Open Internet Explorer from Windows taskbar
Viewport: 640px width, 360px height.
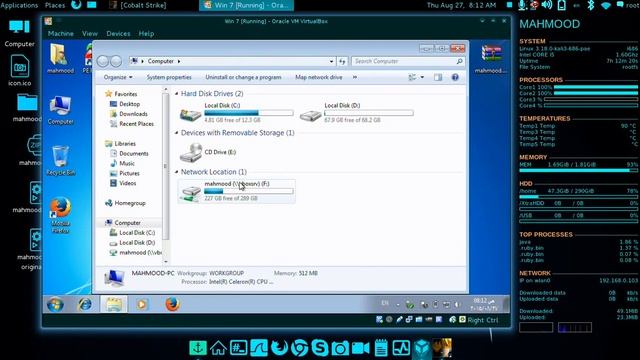(85, 304)
